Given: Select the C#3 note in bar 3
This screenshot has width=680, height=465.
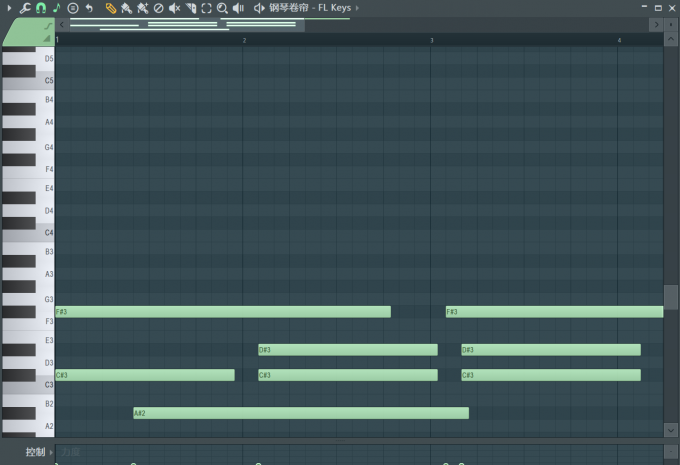Looking at the screenshot, I should pos(551,375).
